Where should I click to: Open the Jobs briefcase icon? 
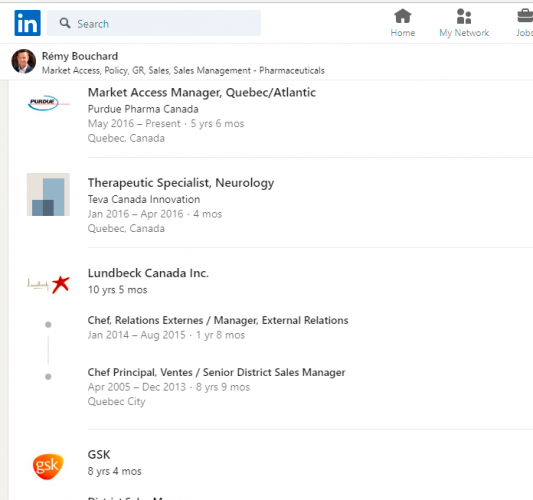(525, 16)
